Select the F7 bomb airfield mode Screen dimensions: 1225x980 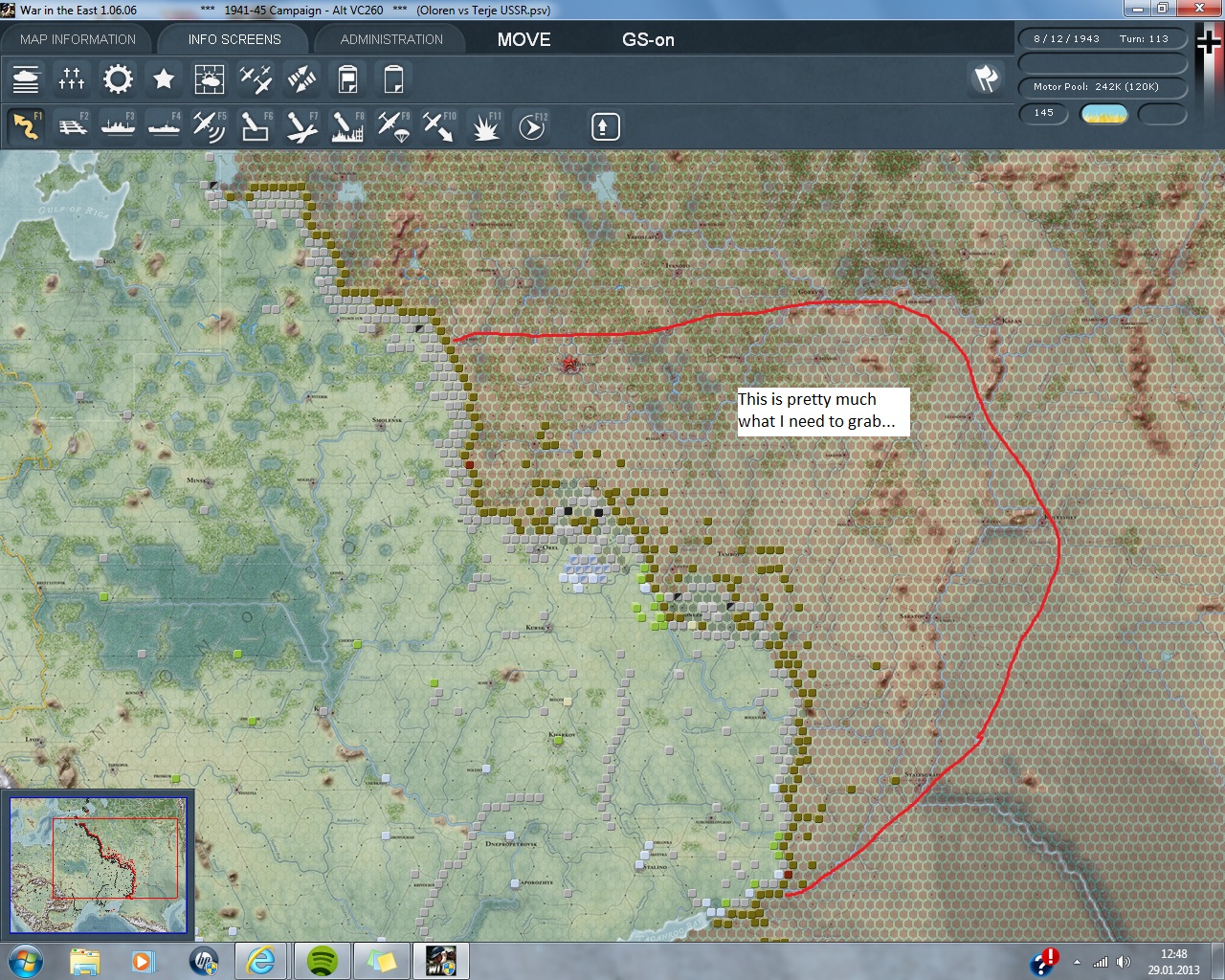[x=301, y=126]
